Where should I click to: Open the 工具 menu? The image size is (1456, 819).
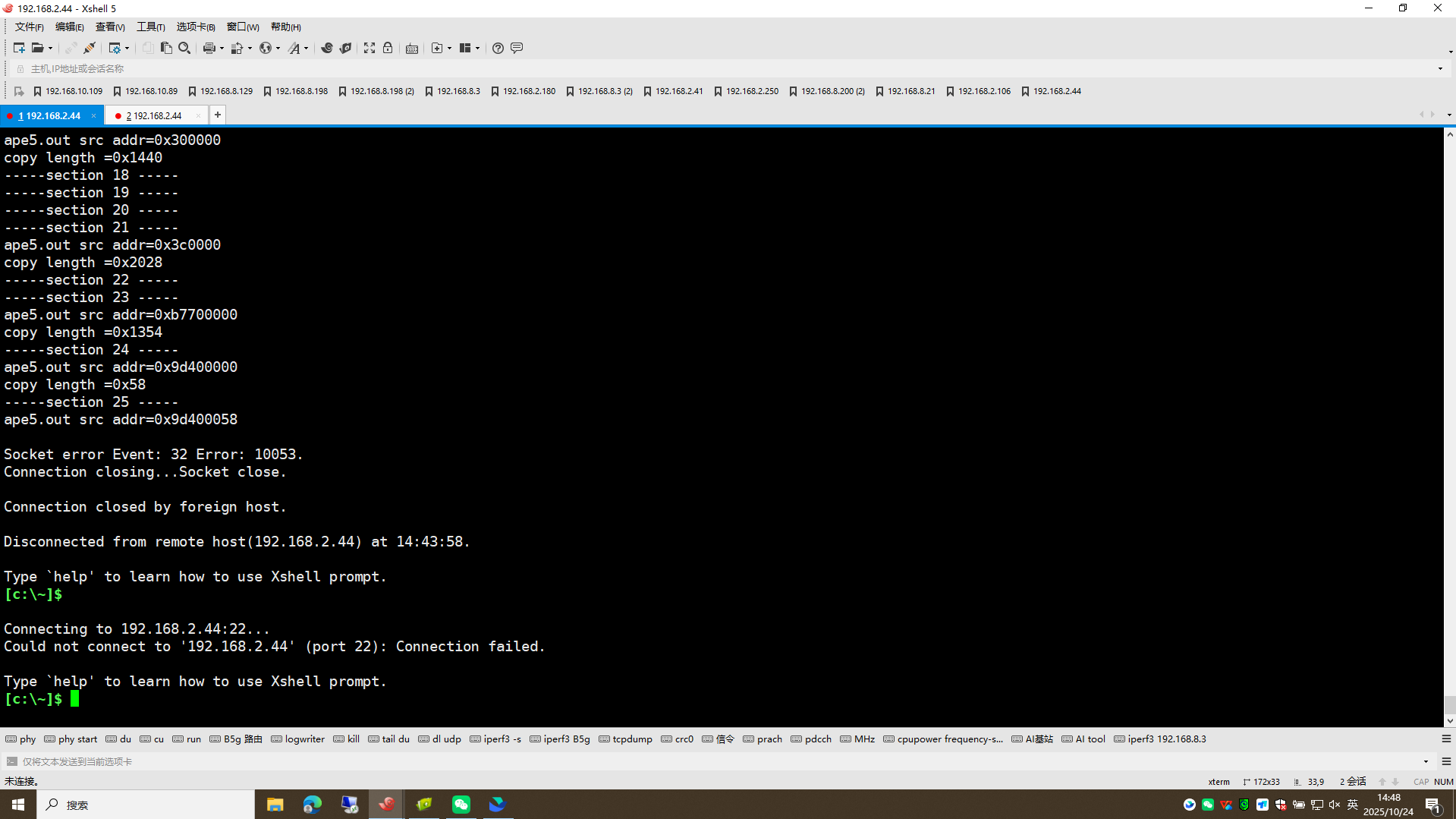click(150, 27)
